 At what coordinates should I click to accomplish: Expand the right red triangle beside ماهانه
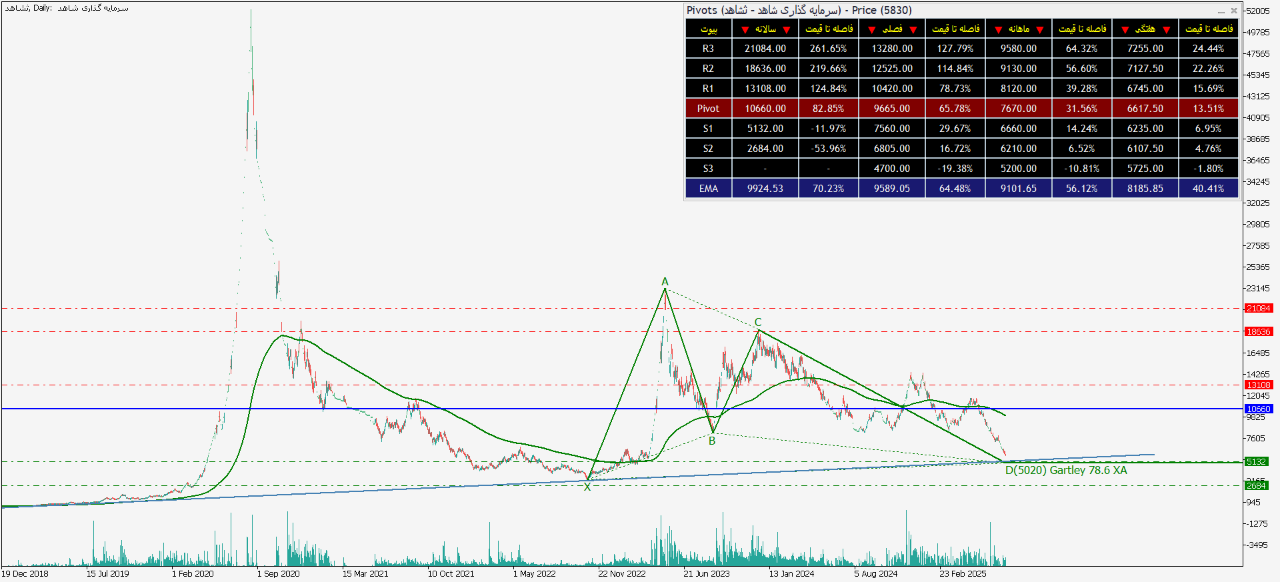click(1041, 29)
